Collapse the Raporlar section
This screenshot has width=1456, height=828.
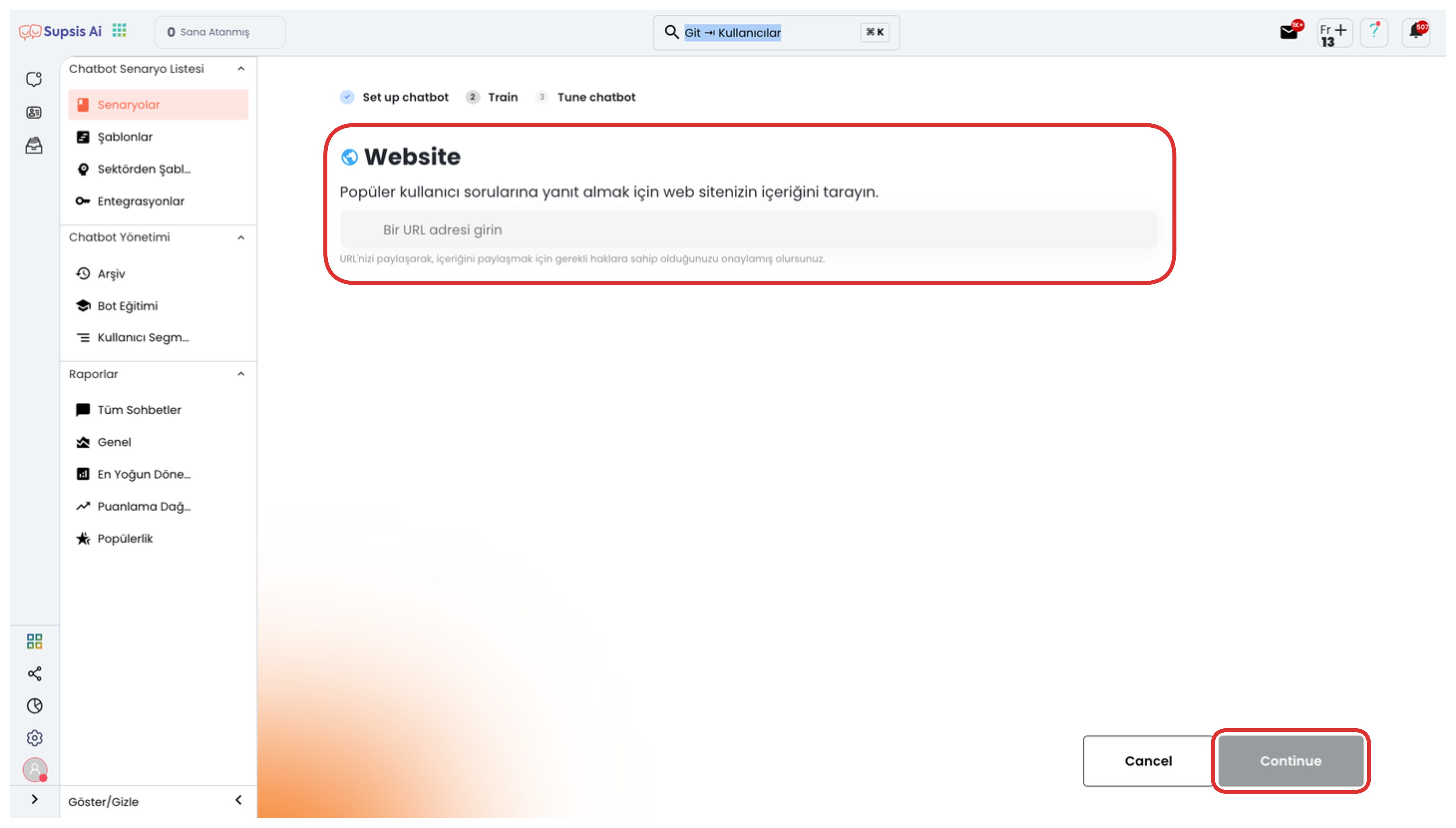click(x=241, y=374)
